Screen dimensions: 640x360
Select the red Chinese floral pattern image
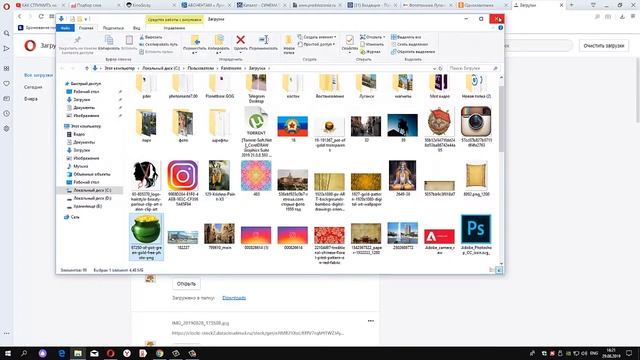[329, 236]
